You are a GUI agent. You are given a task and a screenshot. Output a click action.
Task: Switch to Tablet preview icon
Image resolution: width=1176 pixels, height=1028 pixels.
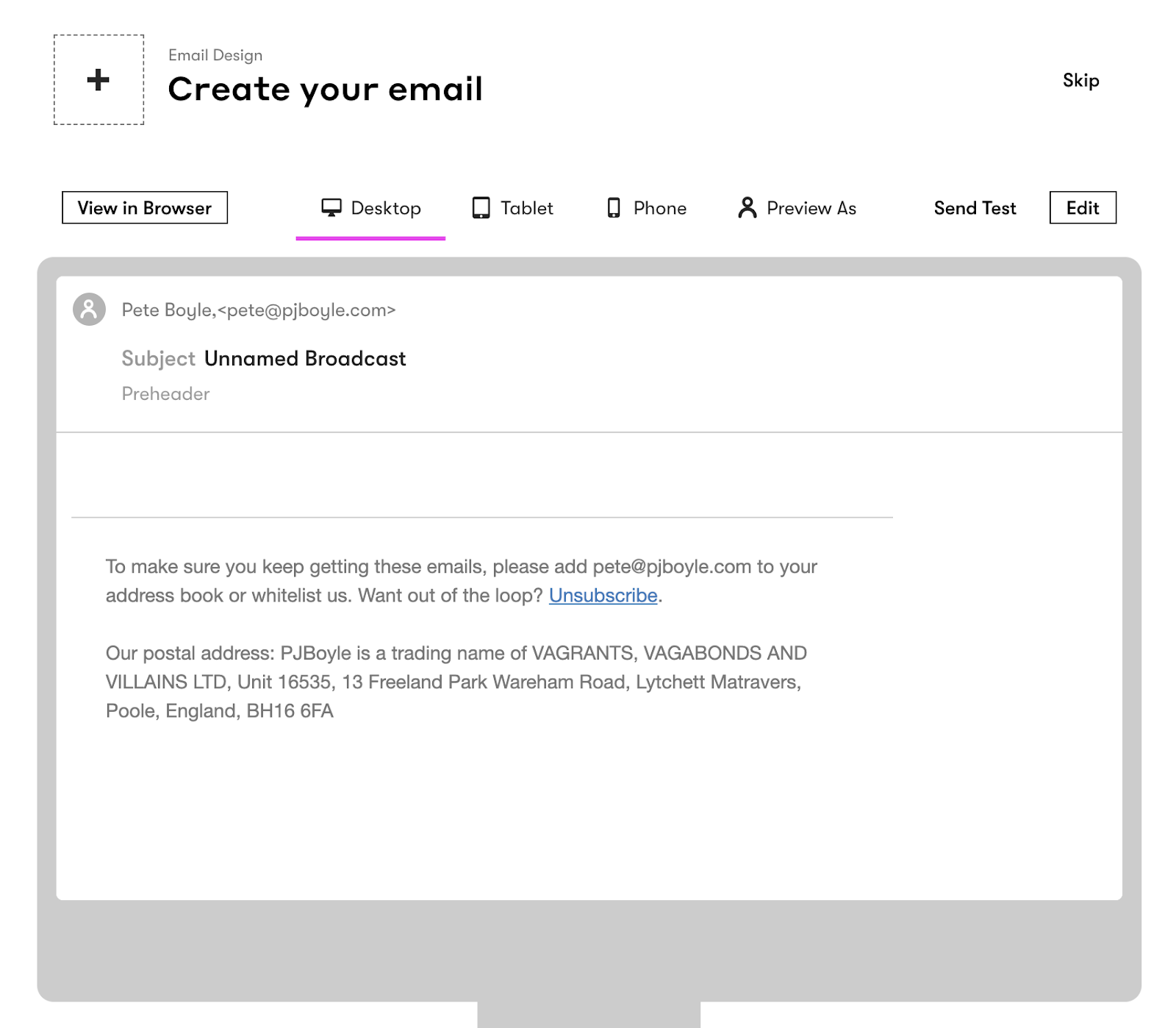click(x=481, y=208)
